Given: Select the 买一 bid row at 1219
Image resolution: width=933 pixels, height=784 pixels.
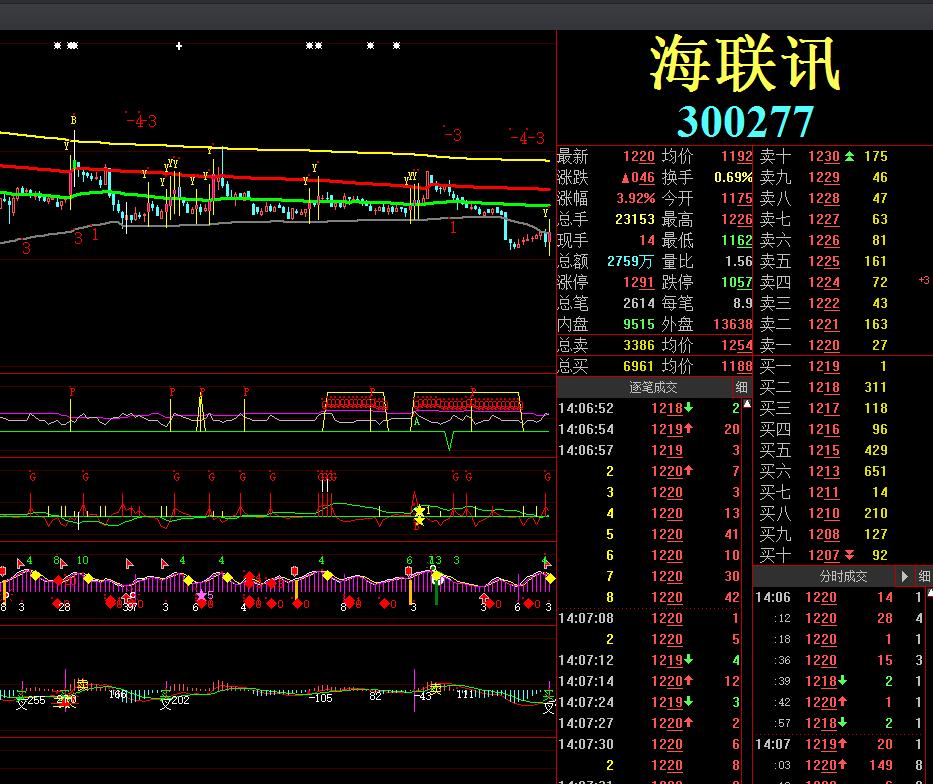Looking at the screenshot, I should coord(824,366).
